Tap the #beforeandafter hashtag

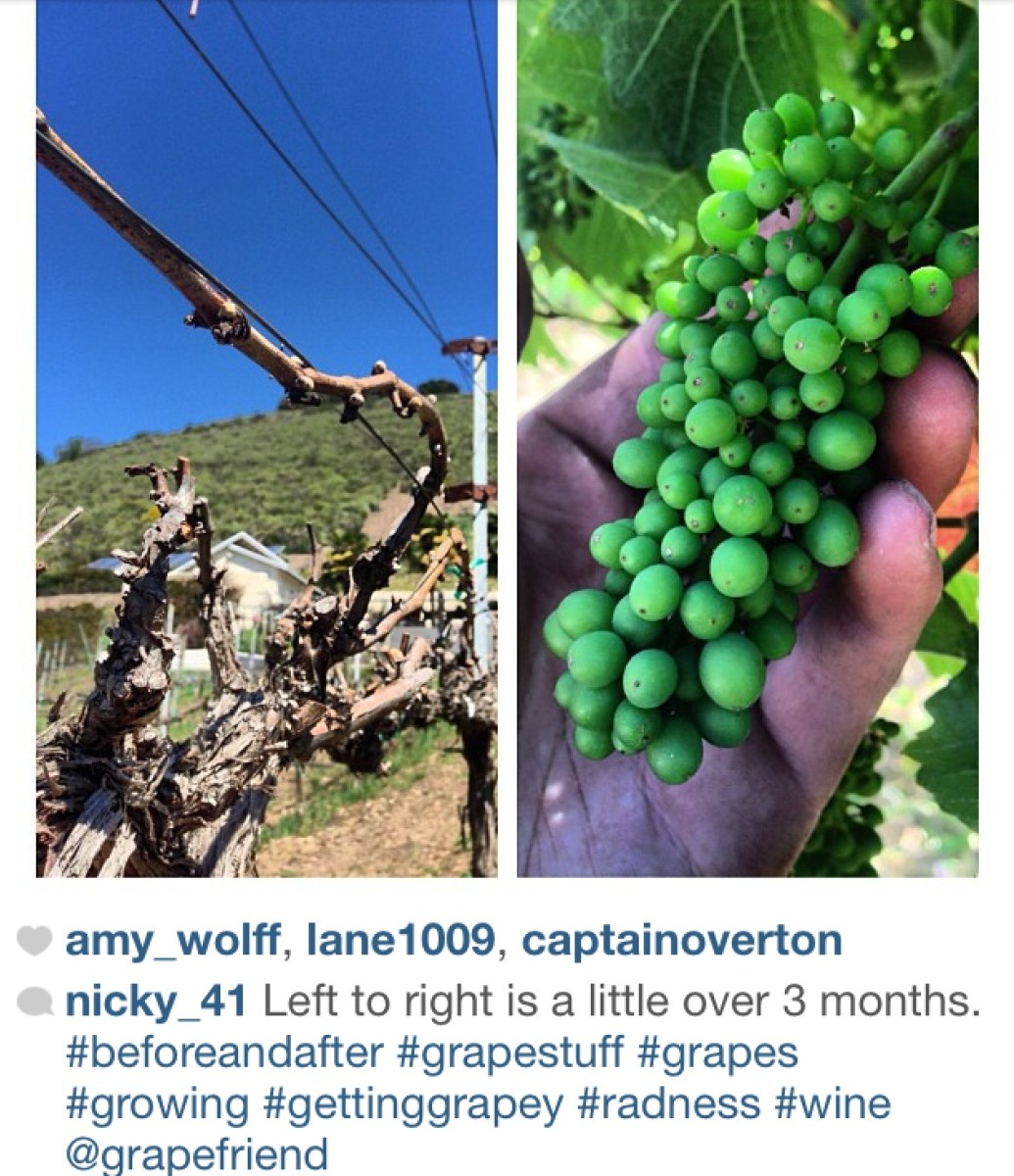pos(224,1053)
